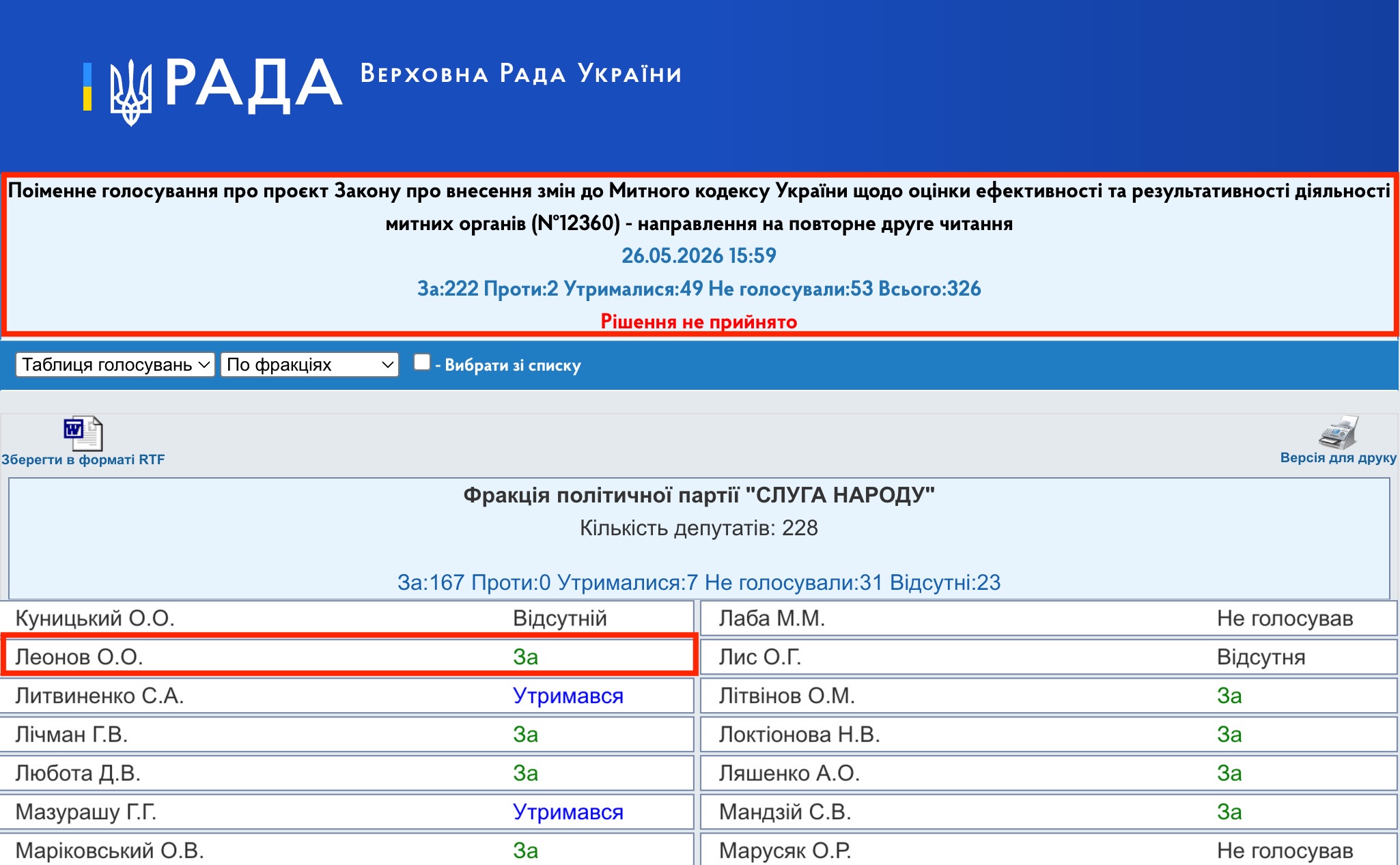The height and width of the screenshot is (865, 1400).
Task: Click 'Утримався' vote for Литвиненко
Action: [568, 696]
